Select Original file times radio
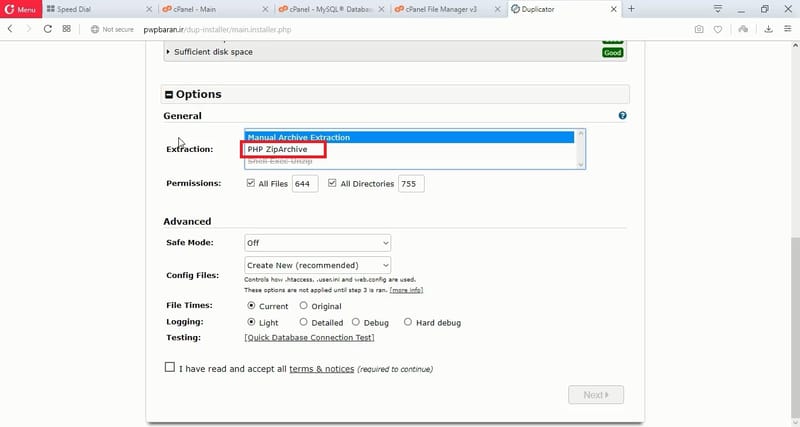800x427 pixels. click(x=304, y=306)
